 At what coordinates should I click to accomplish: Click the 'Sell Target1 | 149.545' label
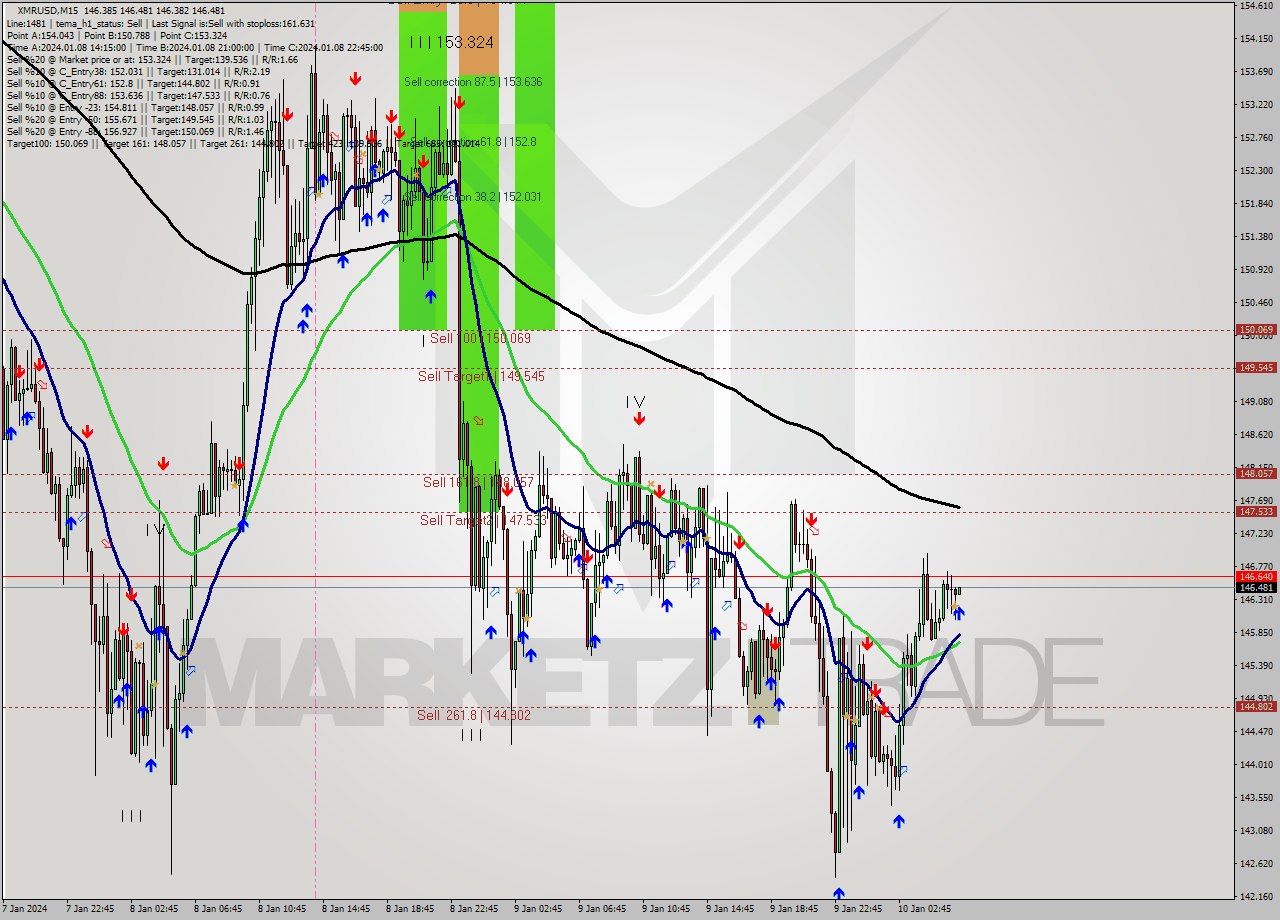tap(482, 376)
